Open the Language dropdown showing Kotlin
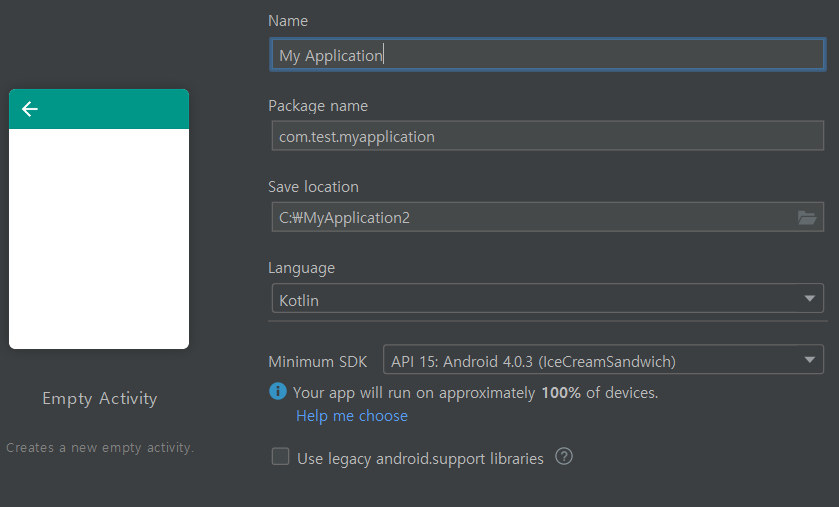This screenshot has width=839, height=507. click(547, 298)
